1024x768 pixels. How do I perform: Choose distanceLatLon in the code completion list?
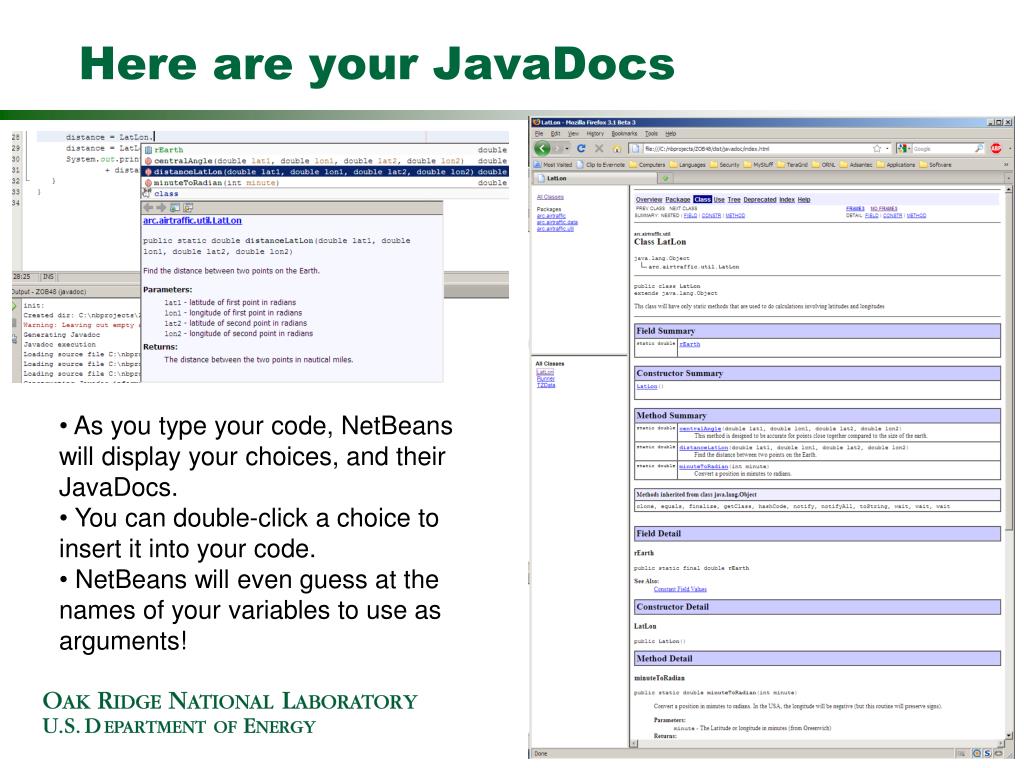tap(325, 172)
